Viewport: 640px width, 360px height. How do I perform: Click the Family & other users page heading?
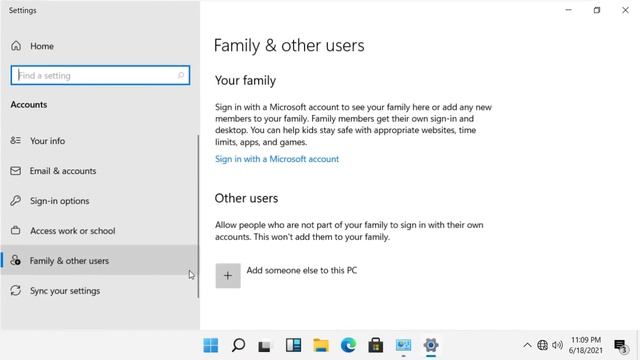click(289, 45)
